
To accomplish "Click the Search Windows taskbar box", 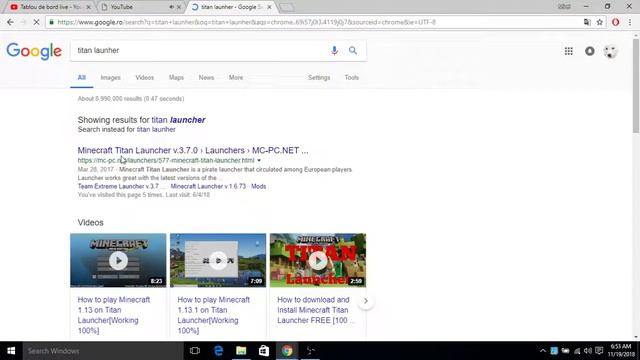I will tap(102, 351).
